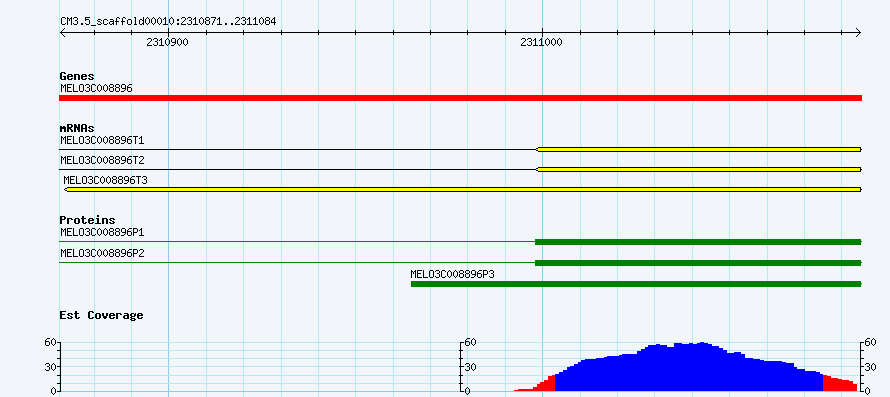The height and width of the screenshot is (397, 890).
Task: Click the Proteins track title
Action: tap(87, 220)
